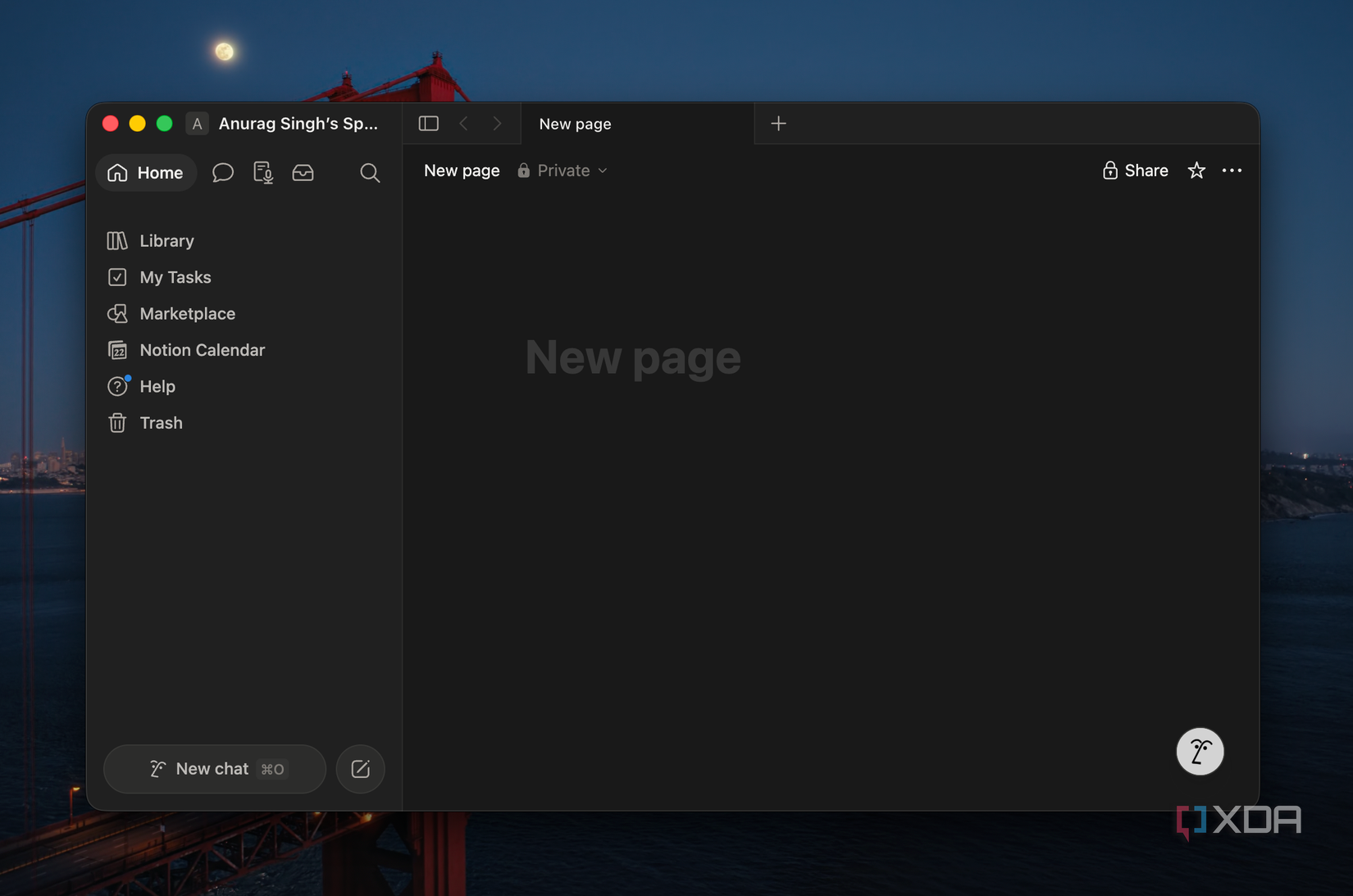Click the workspace avatar letter A
This screenshot has height=896, width=1353.
(197, 124)
